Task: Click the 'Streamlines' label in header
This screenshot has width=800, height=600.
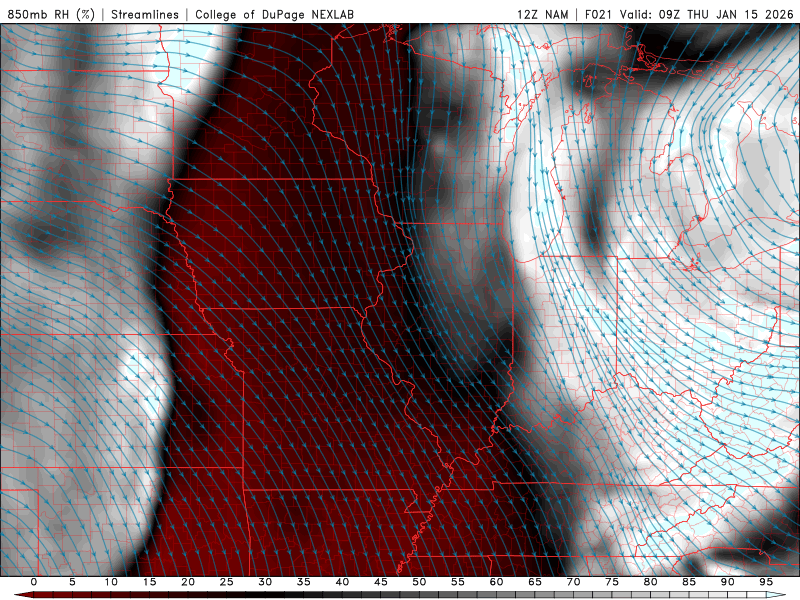Action: [145, 14]
